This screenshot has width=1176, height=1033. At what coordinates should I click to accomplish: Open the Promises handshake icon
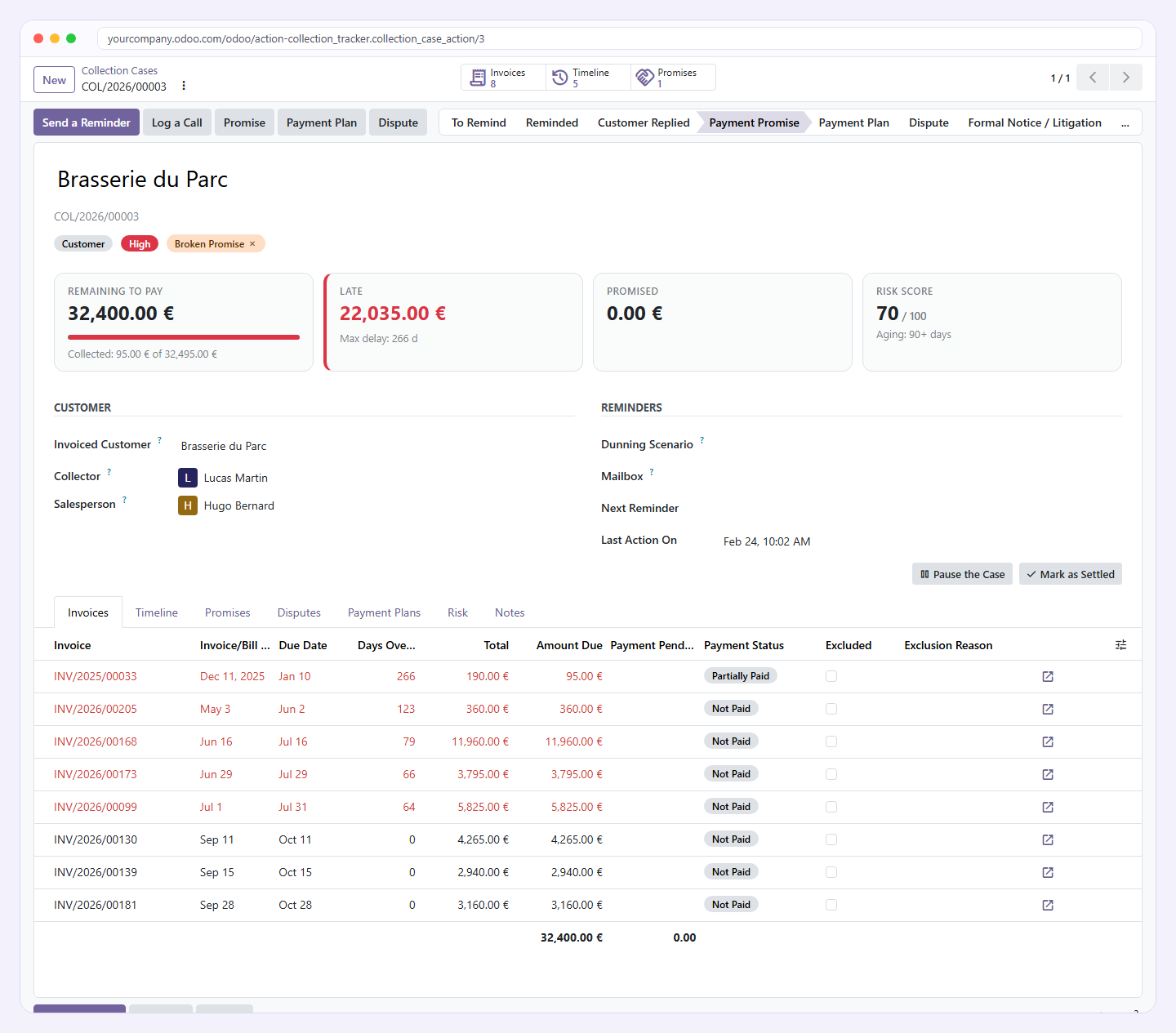coord(645,78)
